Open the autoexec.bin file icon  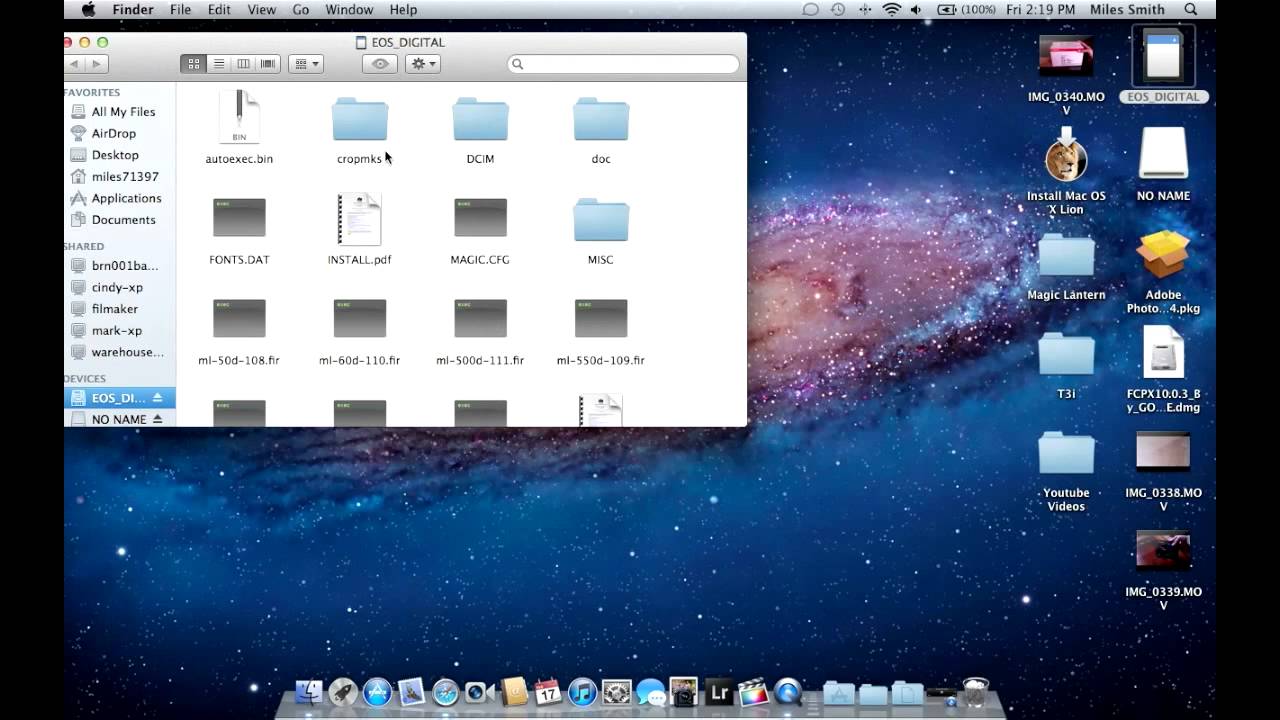(x=239, y=118)
